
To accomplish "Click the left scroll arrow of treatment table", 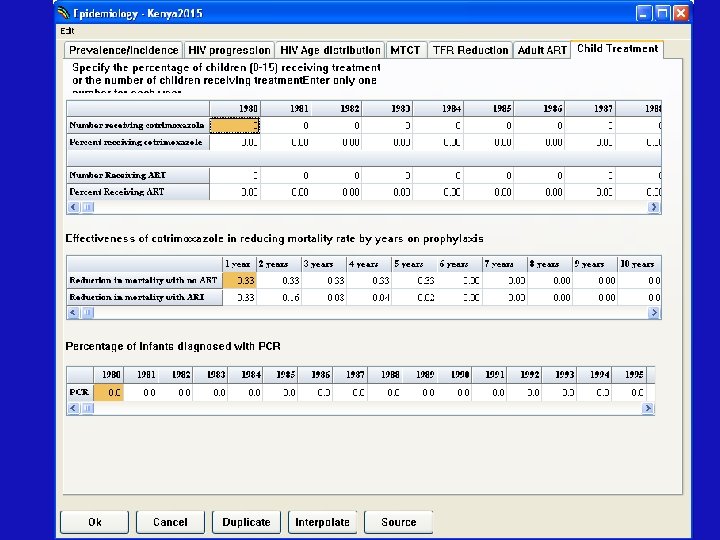I will (x=73, y=207).
